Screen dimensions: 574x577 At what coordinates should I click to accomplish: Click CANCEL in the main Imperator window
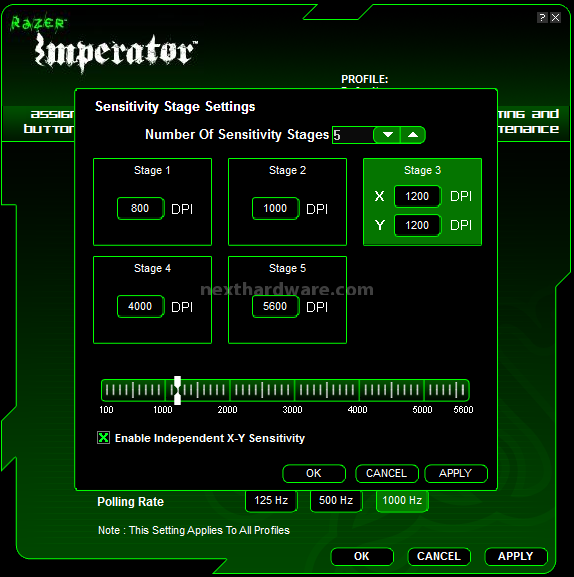[x=439, y=556]
